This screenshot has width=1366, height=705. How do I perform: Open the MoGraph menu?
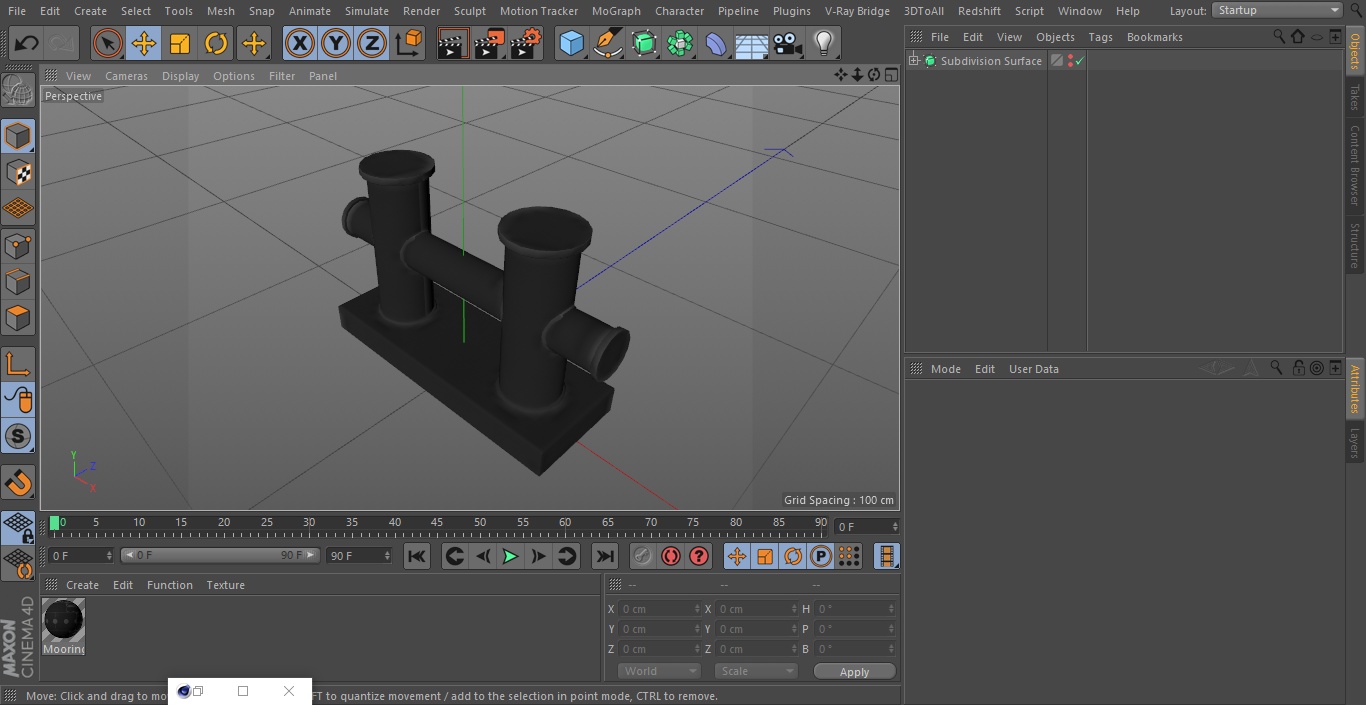[616, 11]
